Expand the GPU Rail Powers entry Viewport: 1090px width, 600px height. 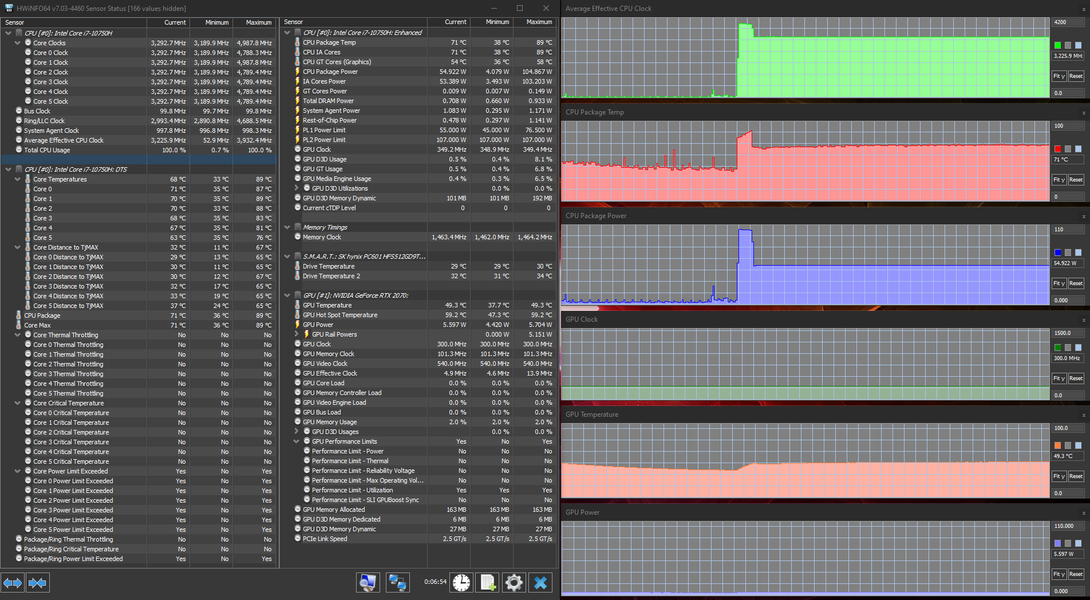(x=297, y=334)
